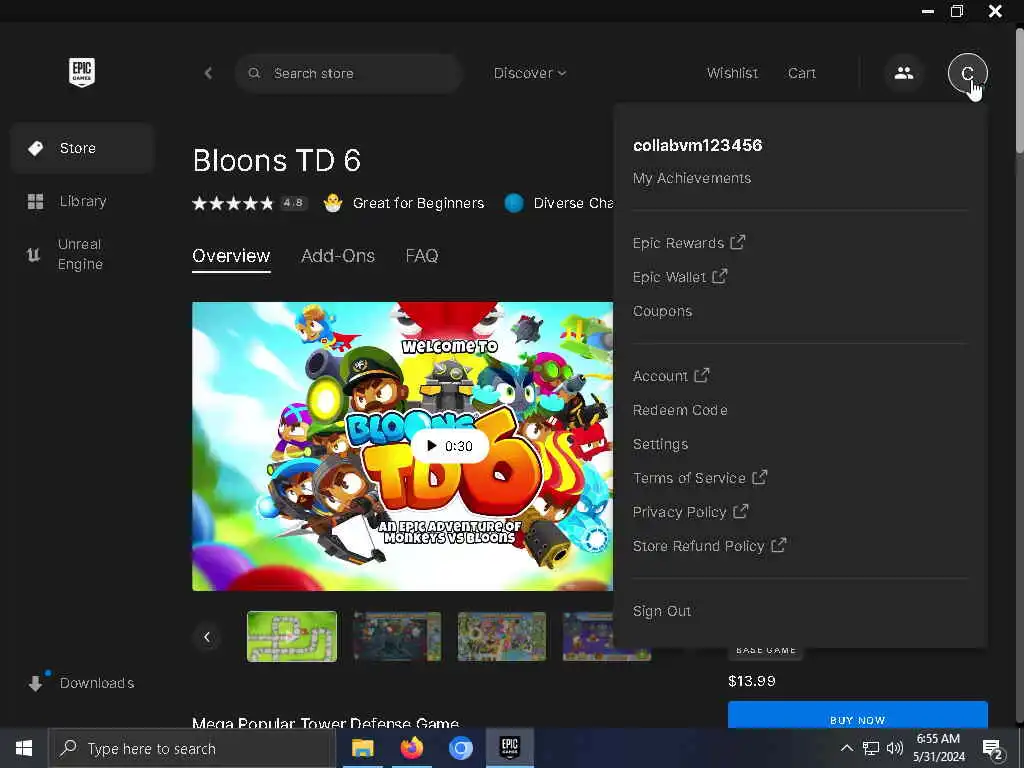Open Downloads in the sidebar
This screenshot has height=768, width=1024.
pyautogui.click(x=82, y=683)
